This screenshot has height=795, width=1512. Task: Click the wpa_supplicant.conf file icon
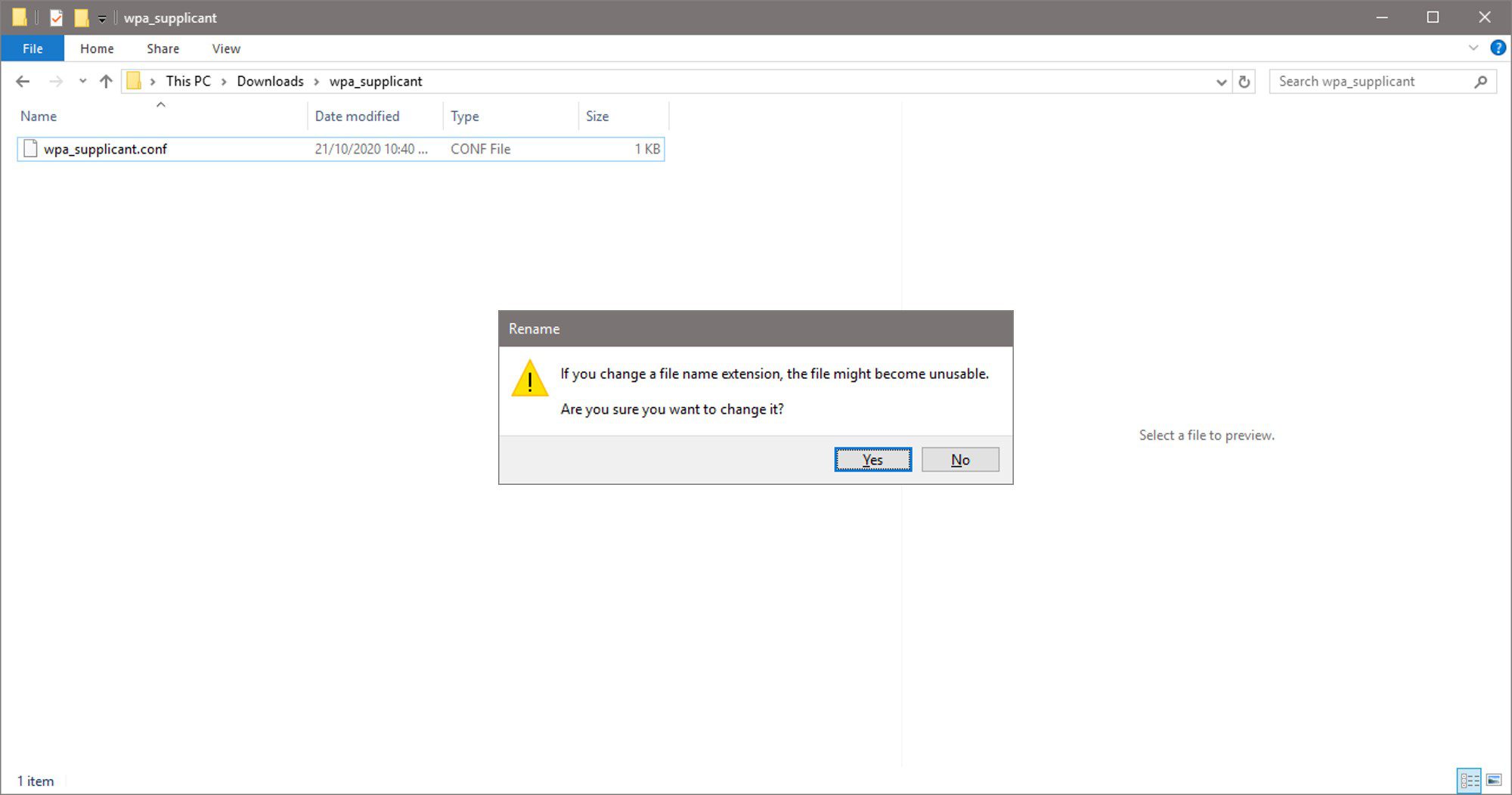[x=30, y=149]
